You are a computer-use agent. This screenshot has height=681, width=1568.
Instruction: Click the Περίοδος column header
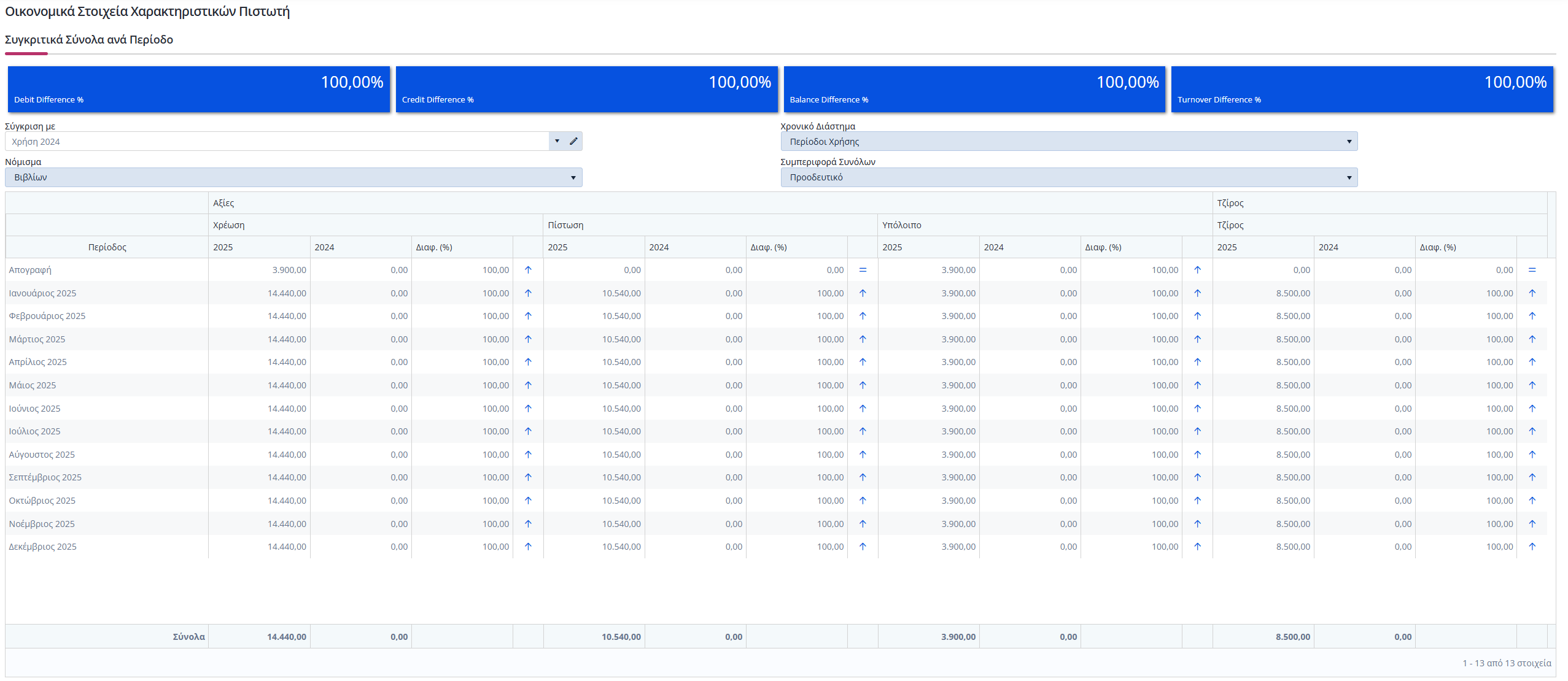click(x=107, y=247)
